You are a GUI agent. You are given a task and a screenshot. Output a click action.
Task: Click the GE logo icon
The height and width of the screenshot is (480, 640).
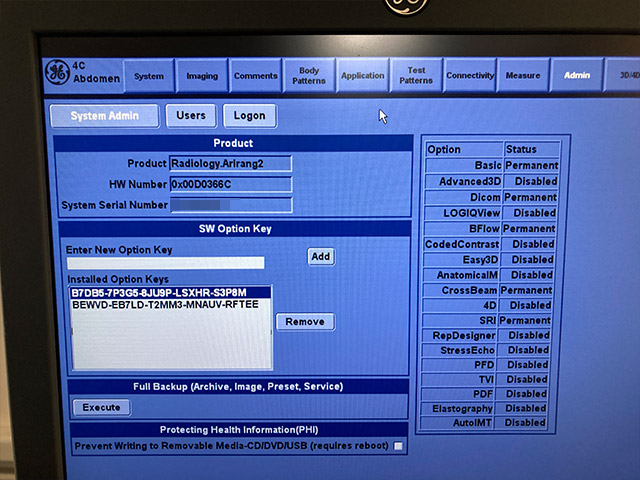coord(58,72)
